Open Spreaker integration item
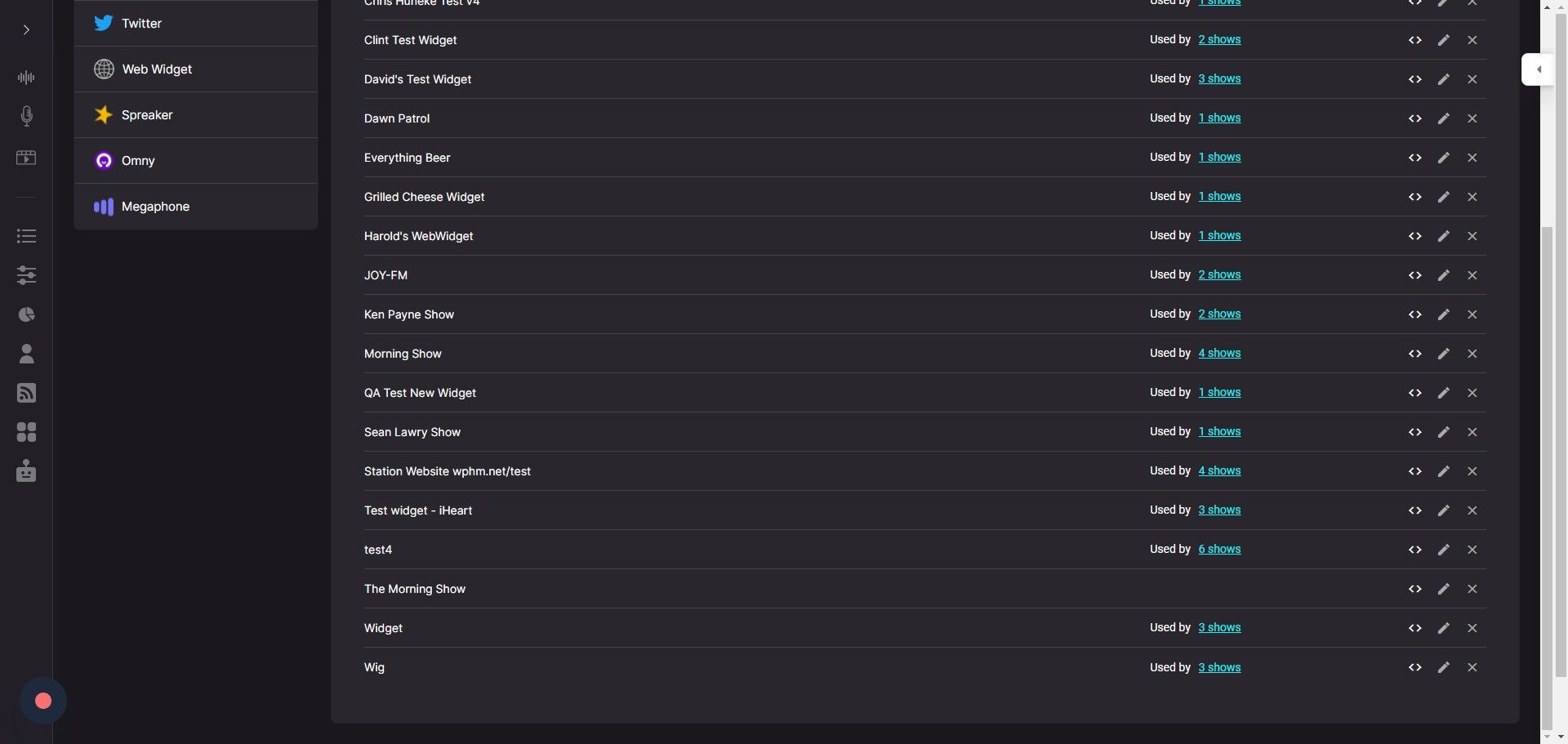This screenshot has height=744, width=1568. point(147,115)
